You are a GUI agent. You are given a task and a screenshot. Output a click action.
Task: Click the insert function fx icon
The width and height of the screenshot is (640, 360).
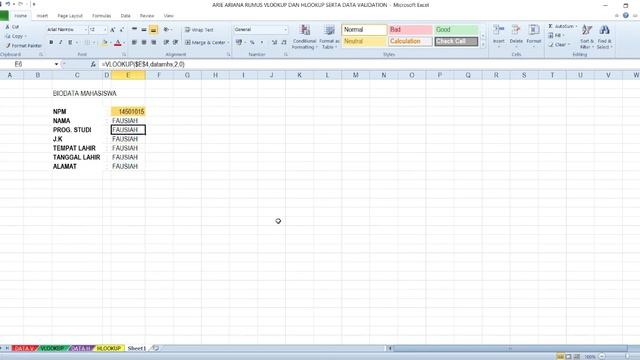pos(93,64)
